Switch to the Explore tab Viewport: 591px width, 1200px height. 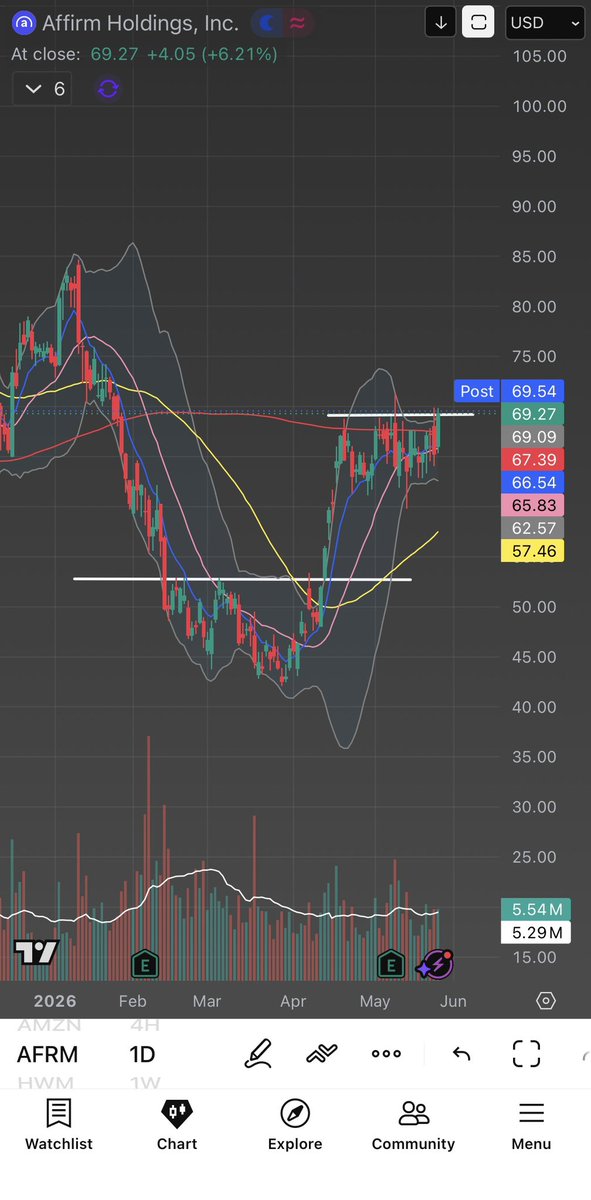295,1125
